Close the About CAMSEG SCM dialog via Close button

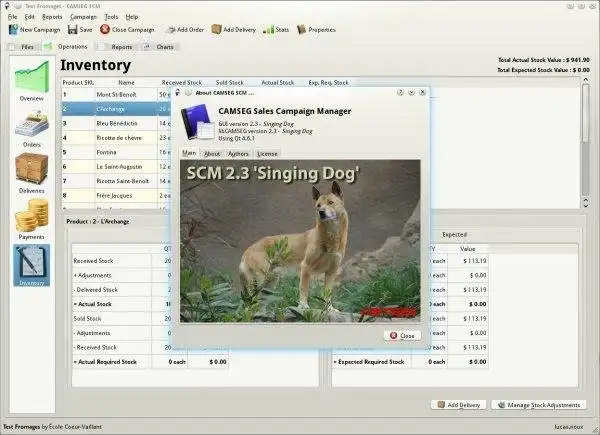(402, 336)
